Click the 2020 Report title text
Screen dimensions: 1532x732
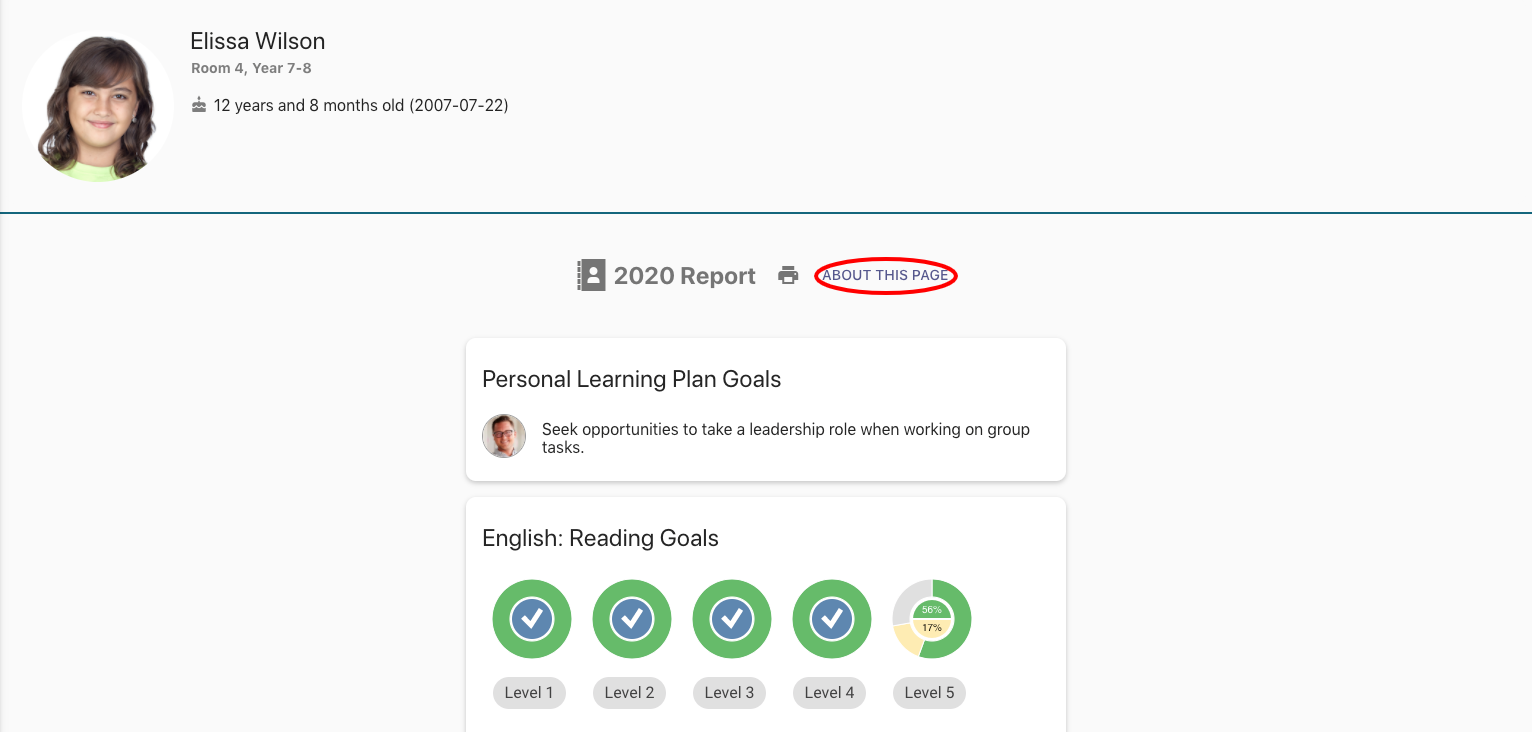click(x=684, y=276)
